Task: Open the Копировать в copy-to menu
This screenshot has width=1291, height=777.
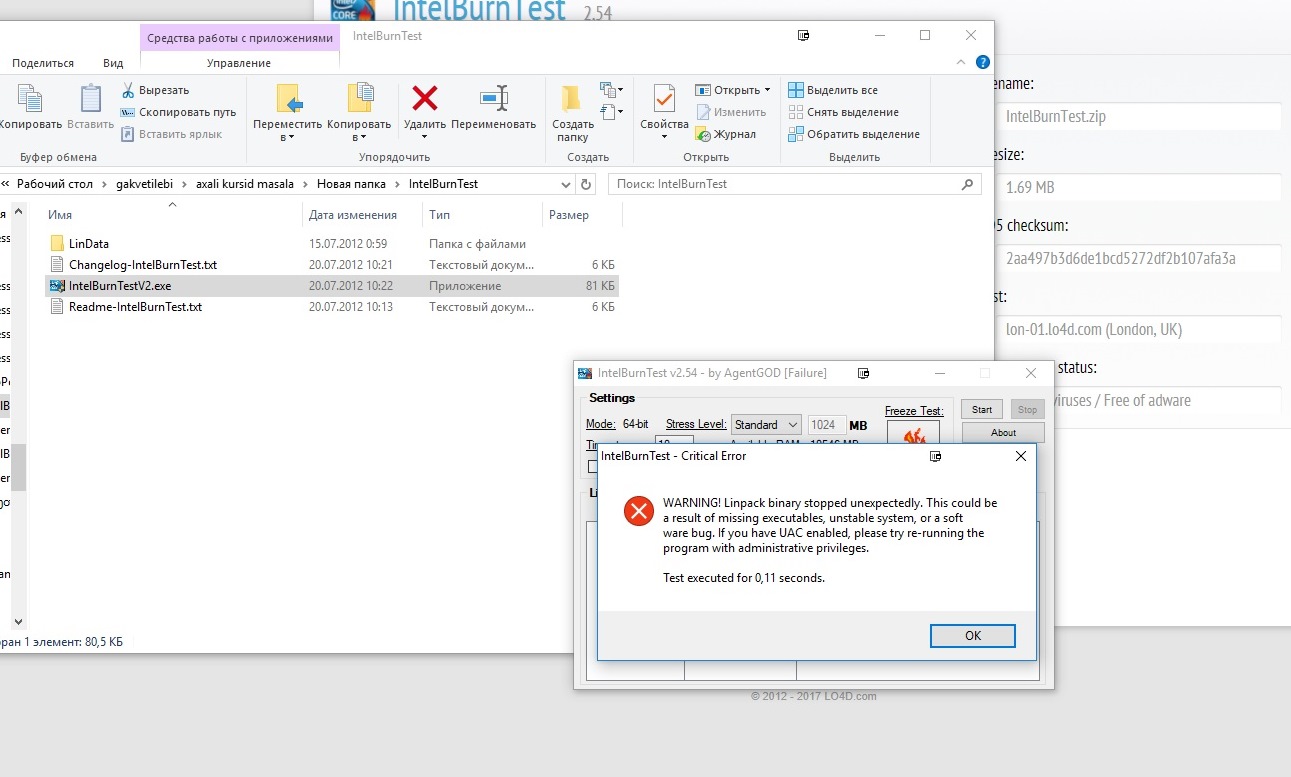Action: tap(359, 111)
